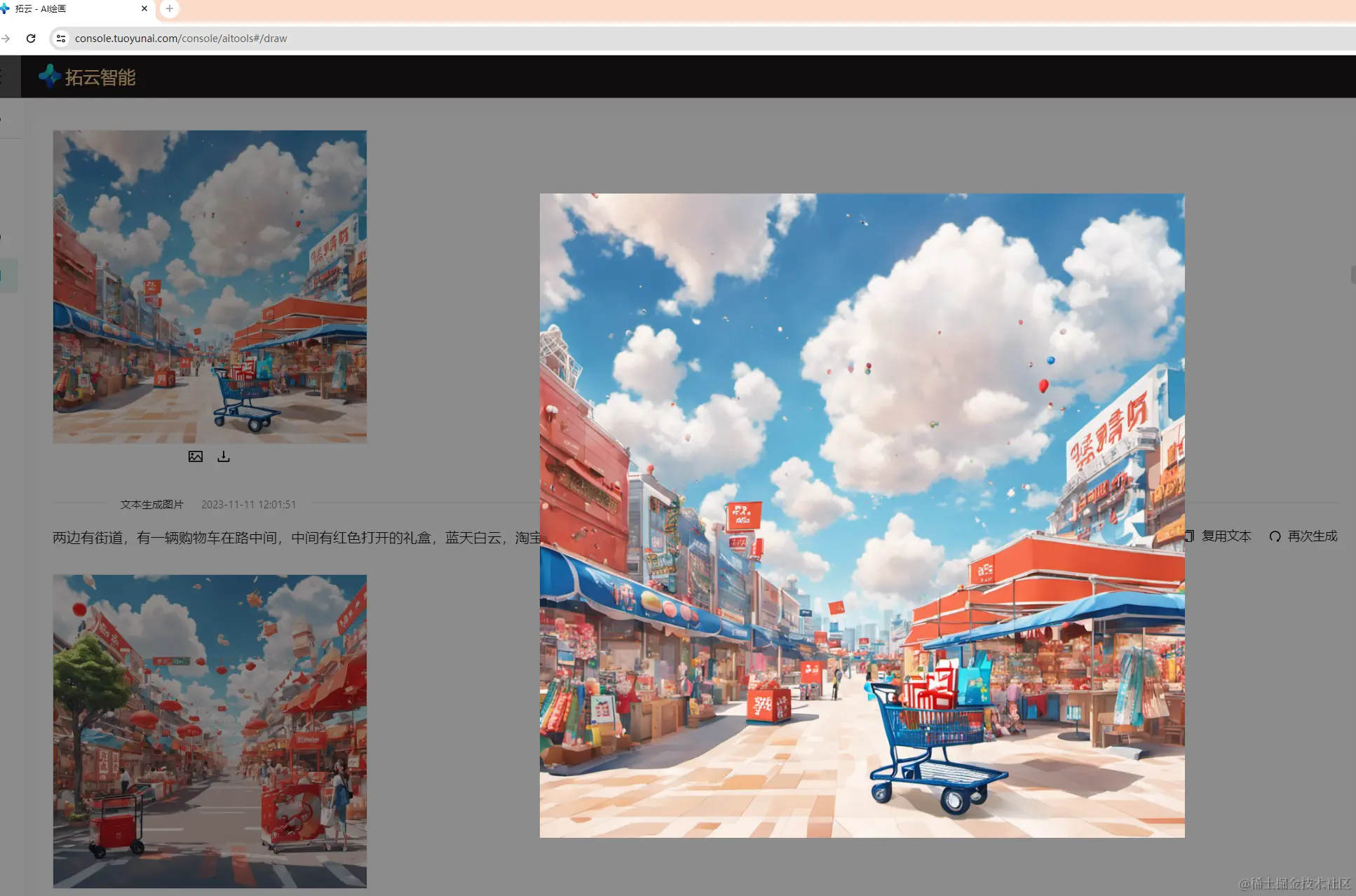This screenshot has height=896, width=1356.
Task: Reload the page with browser refresh icon
Action: pos(31,39)
